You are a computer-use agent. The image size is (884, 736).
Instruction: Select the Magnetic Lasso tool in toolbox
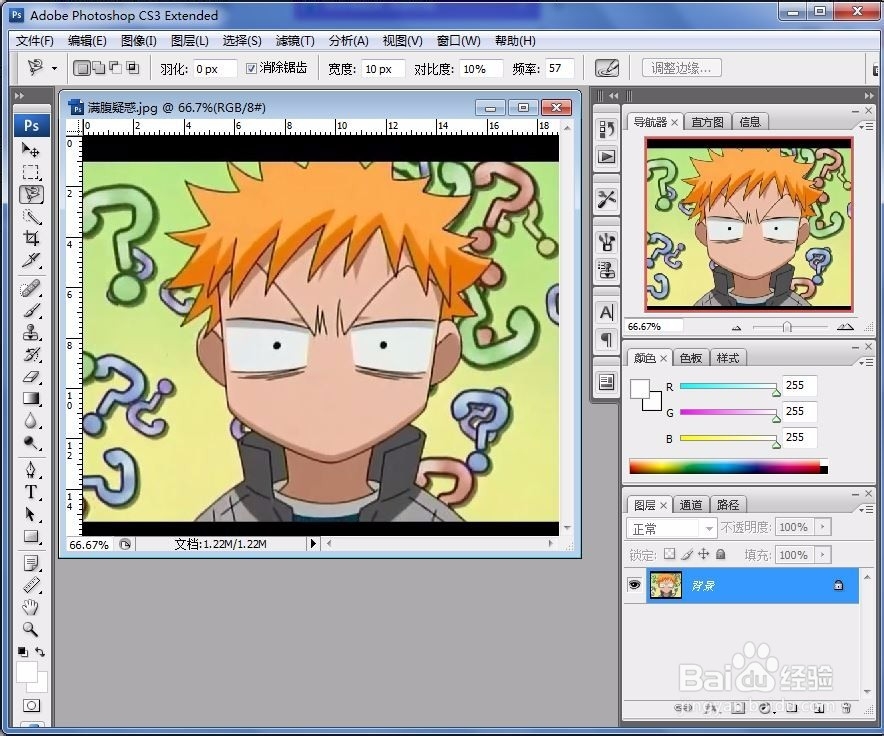(31, 195)
